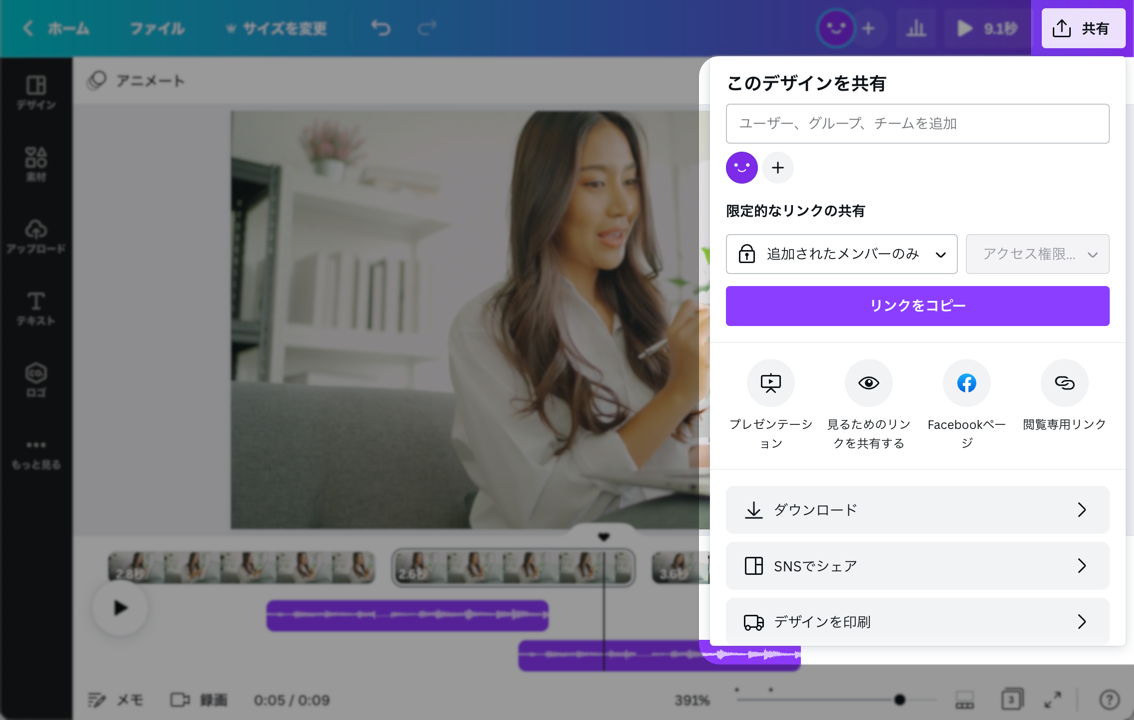Click the 391% zoom value

pyautogui.click(x=691, y=700)
